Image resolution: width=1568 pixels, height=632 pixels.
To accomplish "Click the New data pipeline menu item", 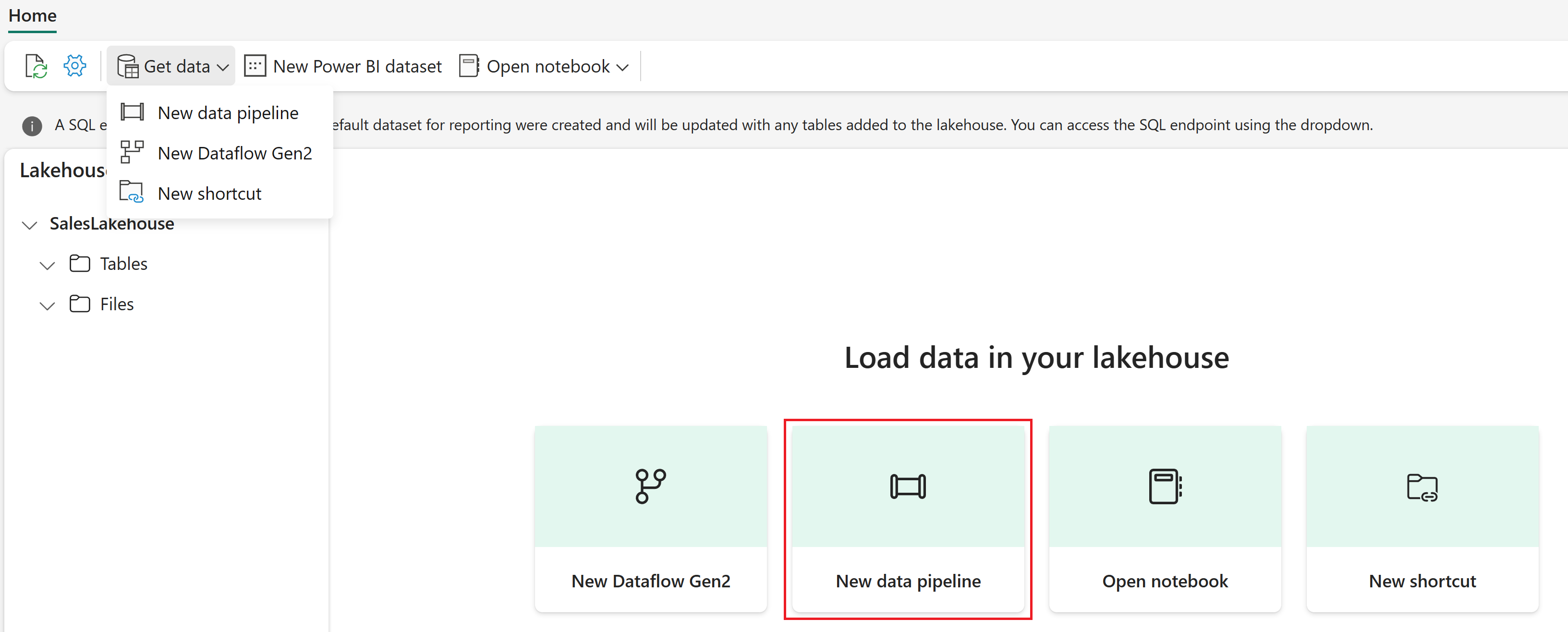I will pyautogui.click(x=220, y=112).
